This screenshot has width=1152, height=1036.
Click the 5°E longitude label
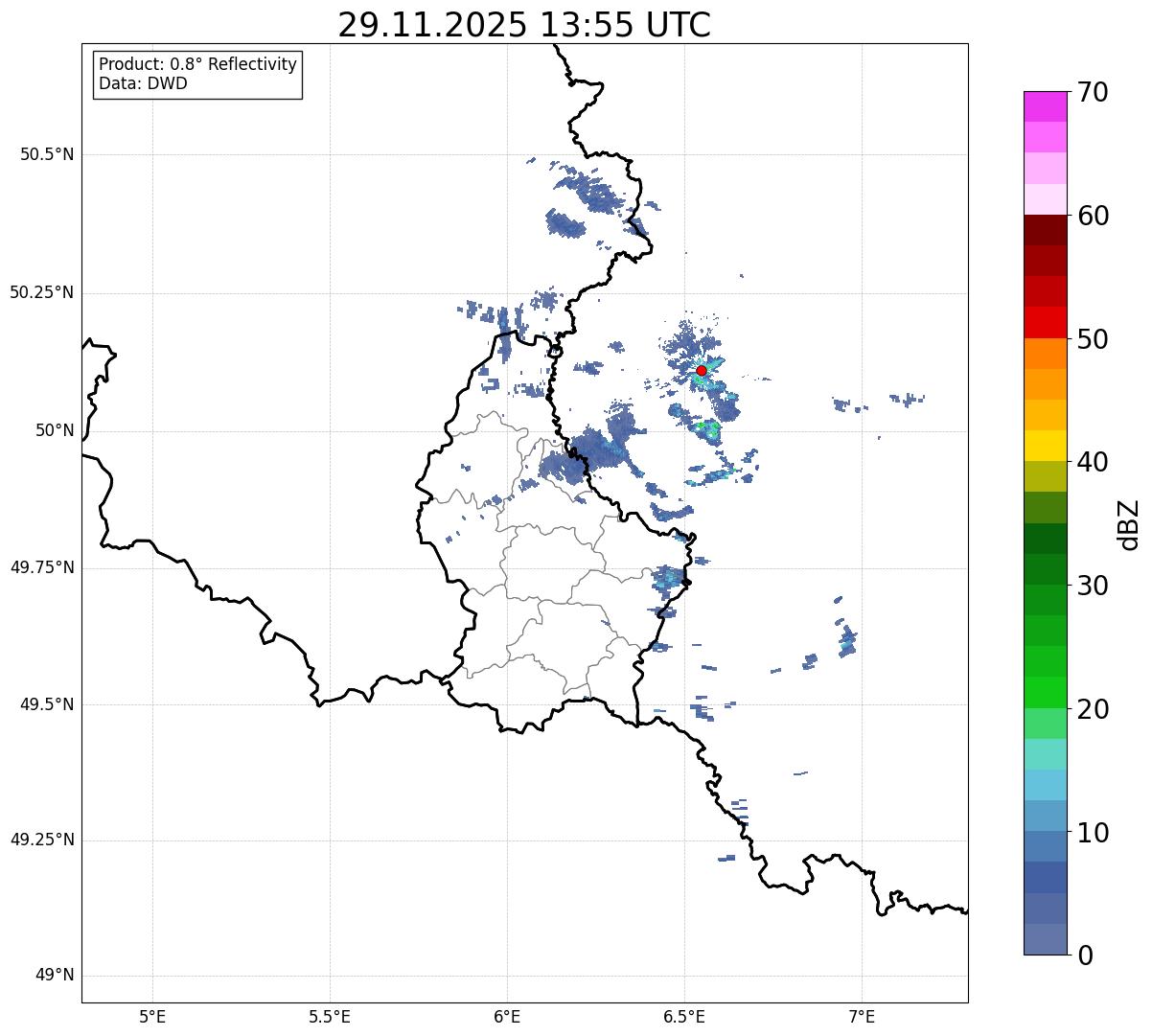click(x=152, y=1016)
